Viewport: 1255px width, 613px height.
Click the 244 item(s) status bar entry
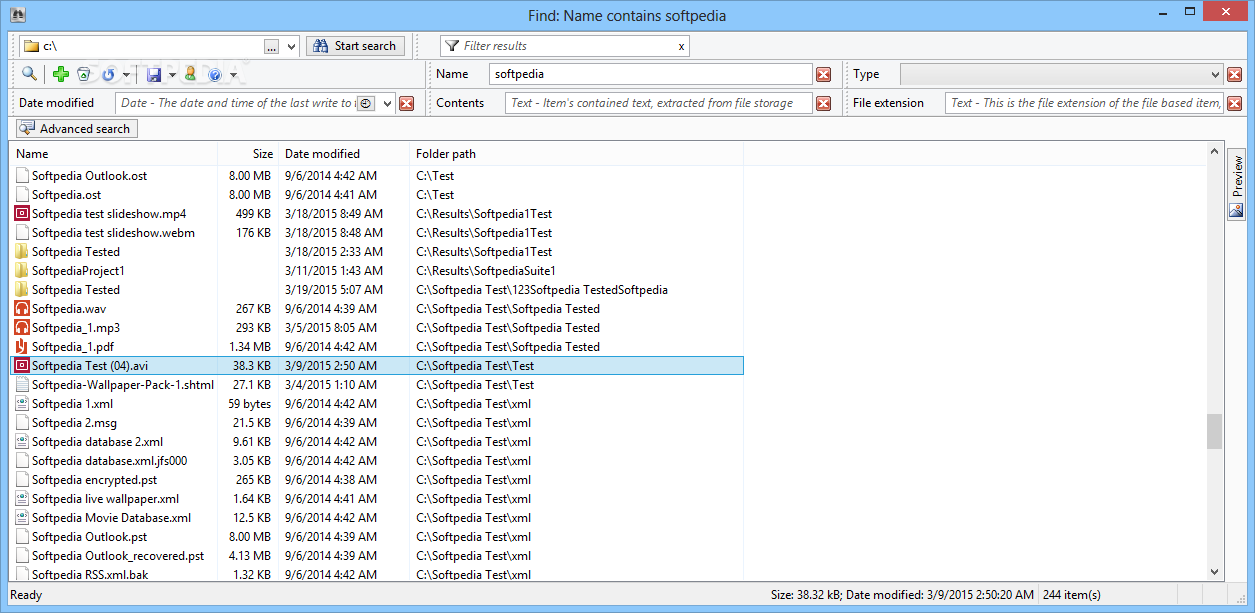(x=1071, y=595)
